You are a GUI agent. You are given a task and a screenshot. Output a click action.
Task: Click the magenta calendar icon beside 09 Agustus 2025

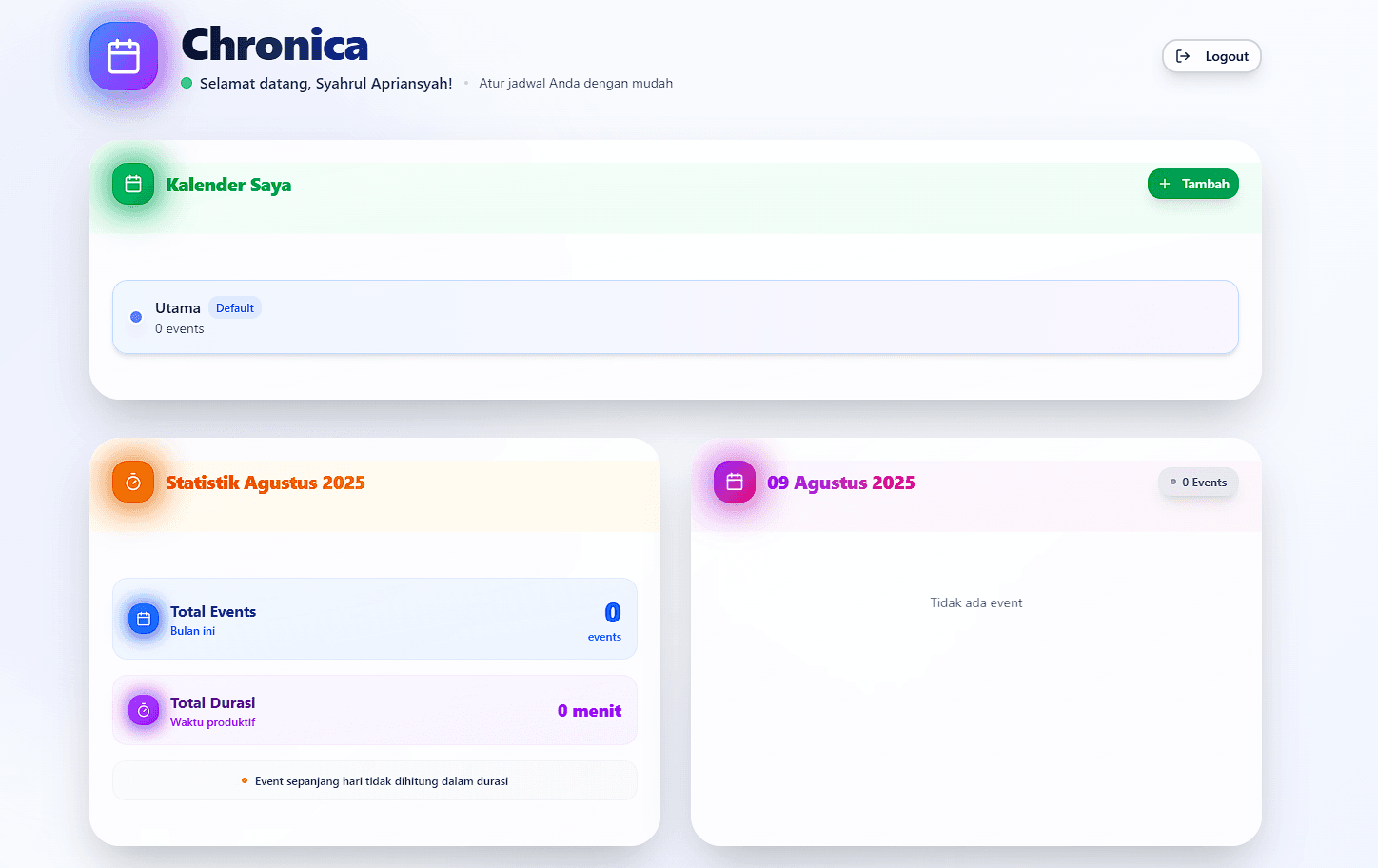point(735,483)
